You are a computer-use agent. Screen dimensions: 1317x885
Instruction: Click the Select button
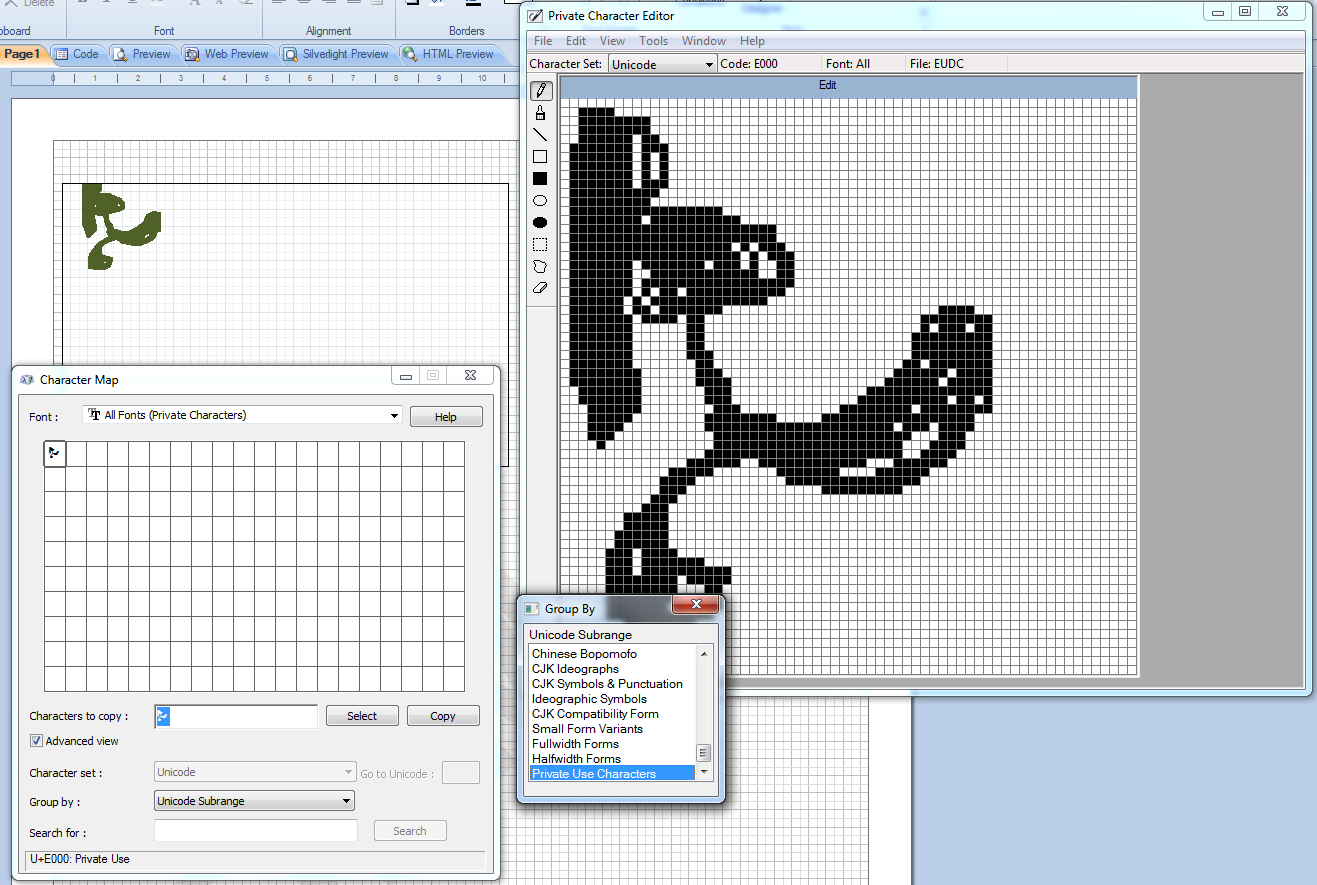point(362,716)
